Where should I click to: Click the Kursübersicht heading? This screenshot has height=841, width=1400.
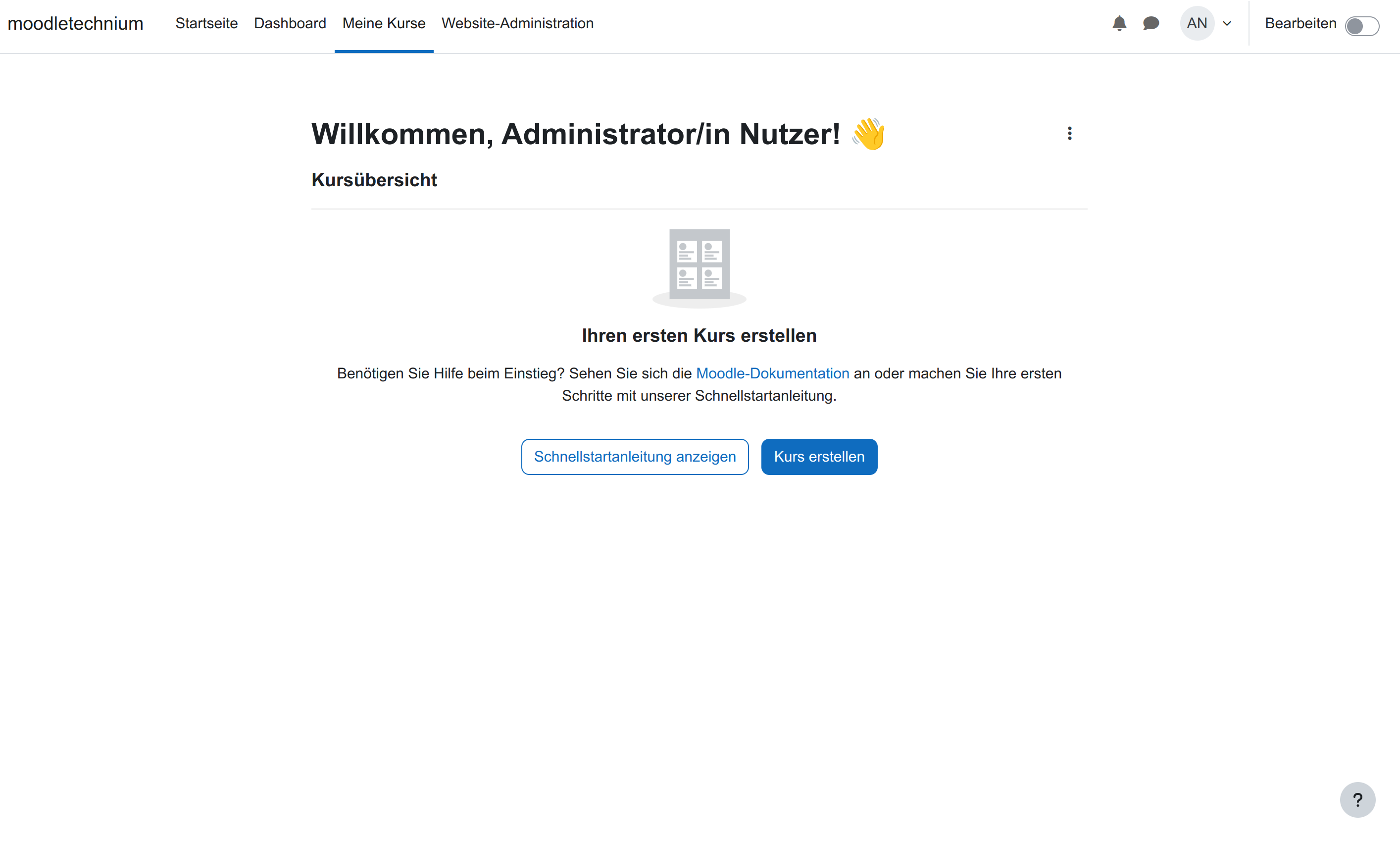point(374,180)
